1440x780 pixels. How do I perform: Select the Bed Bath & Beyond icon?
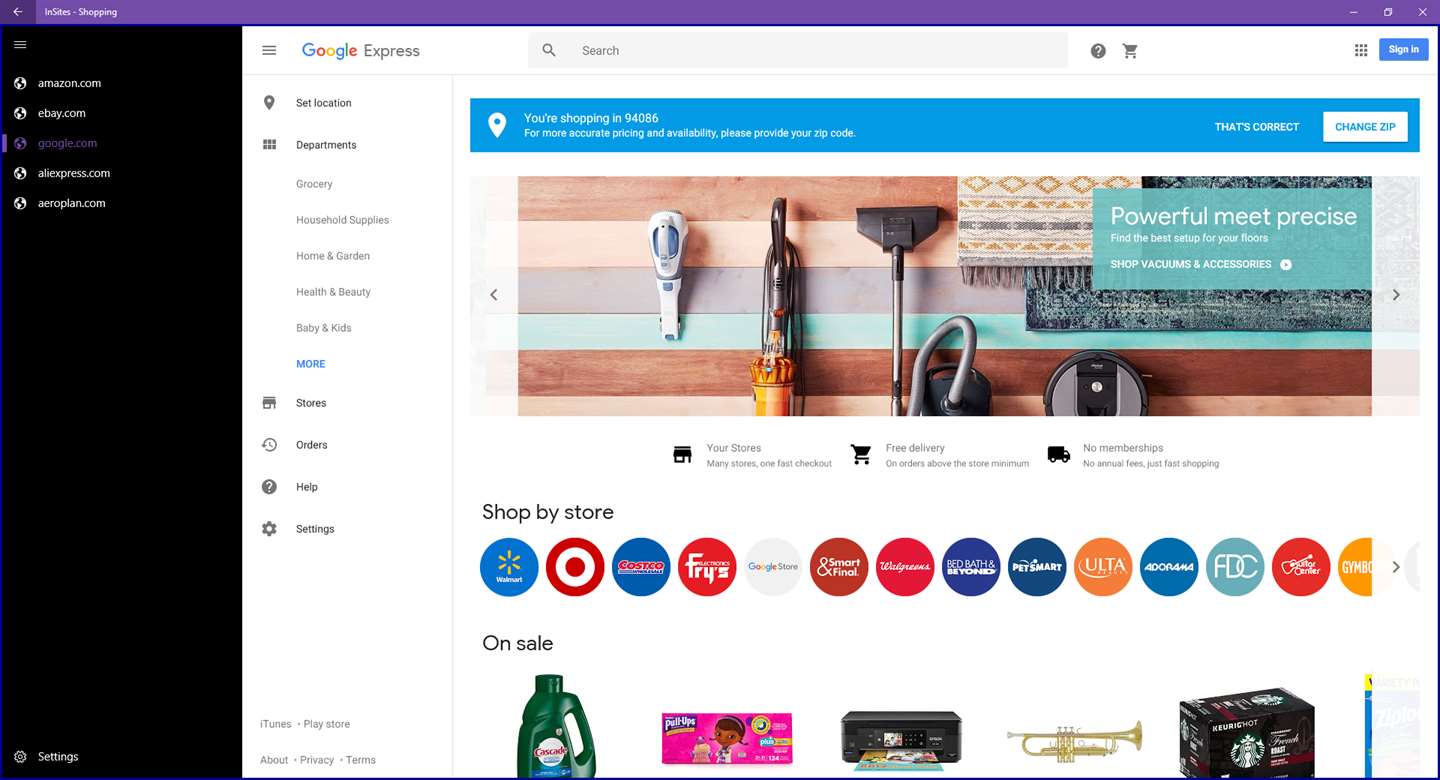[x=971, y=567]
